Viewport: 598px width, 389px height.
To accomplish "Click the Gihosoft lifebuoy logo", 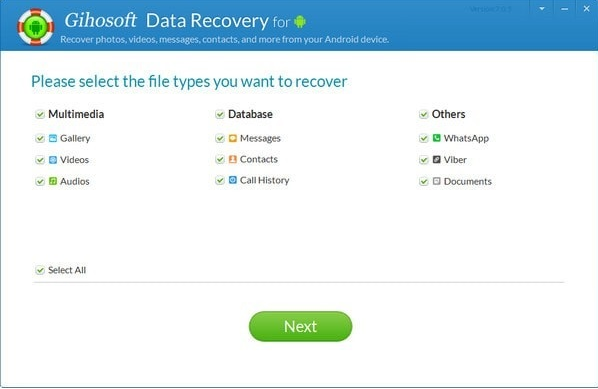I will [x=35, y=27].
